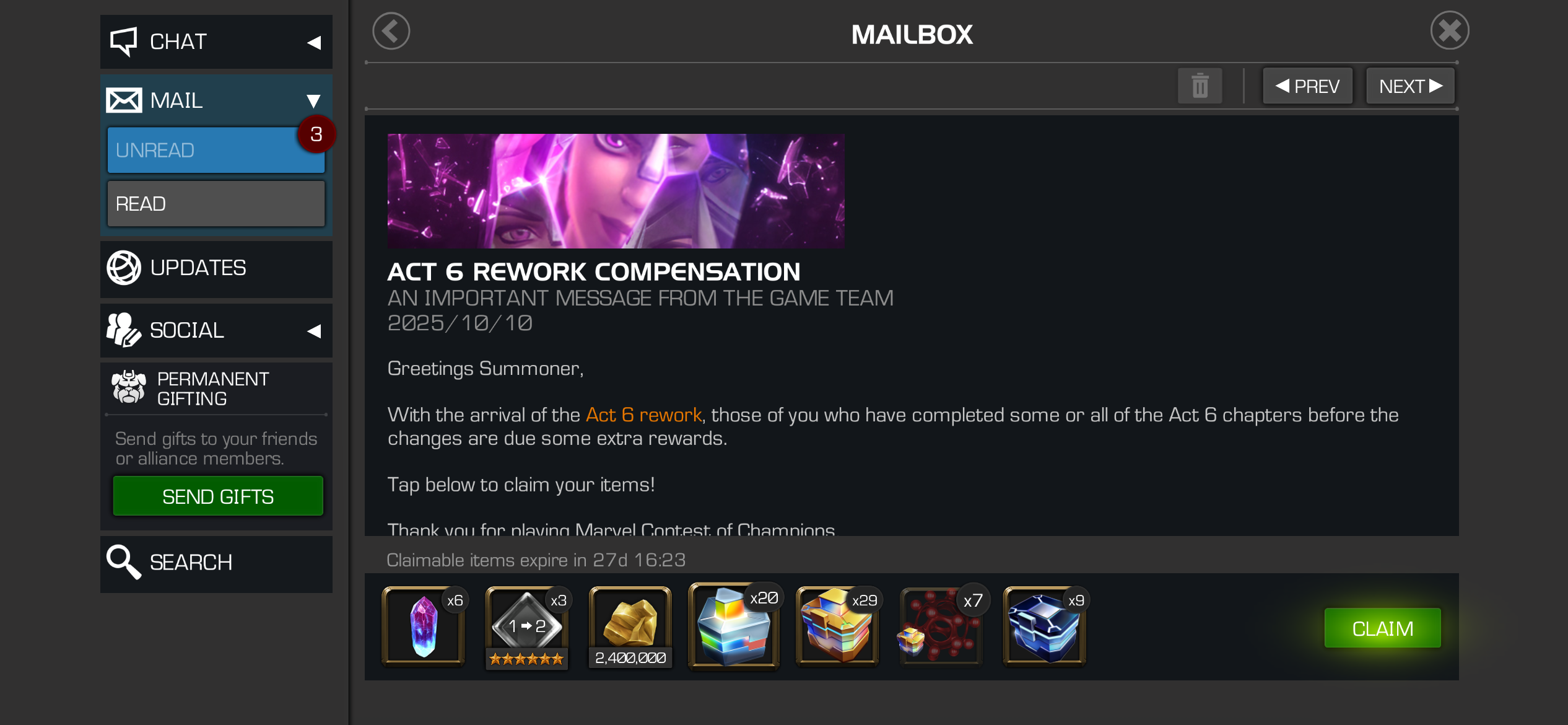The height and width of the screenshot is (725, 1568).
Task: Tap the x29 gold catalyst chest reward
Action: coord(838,626)
